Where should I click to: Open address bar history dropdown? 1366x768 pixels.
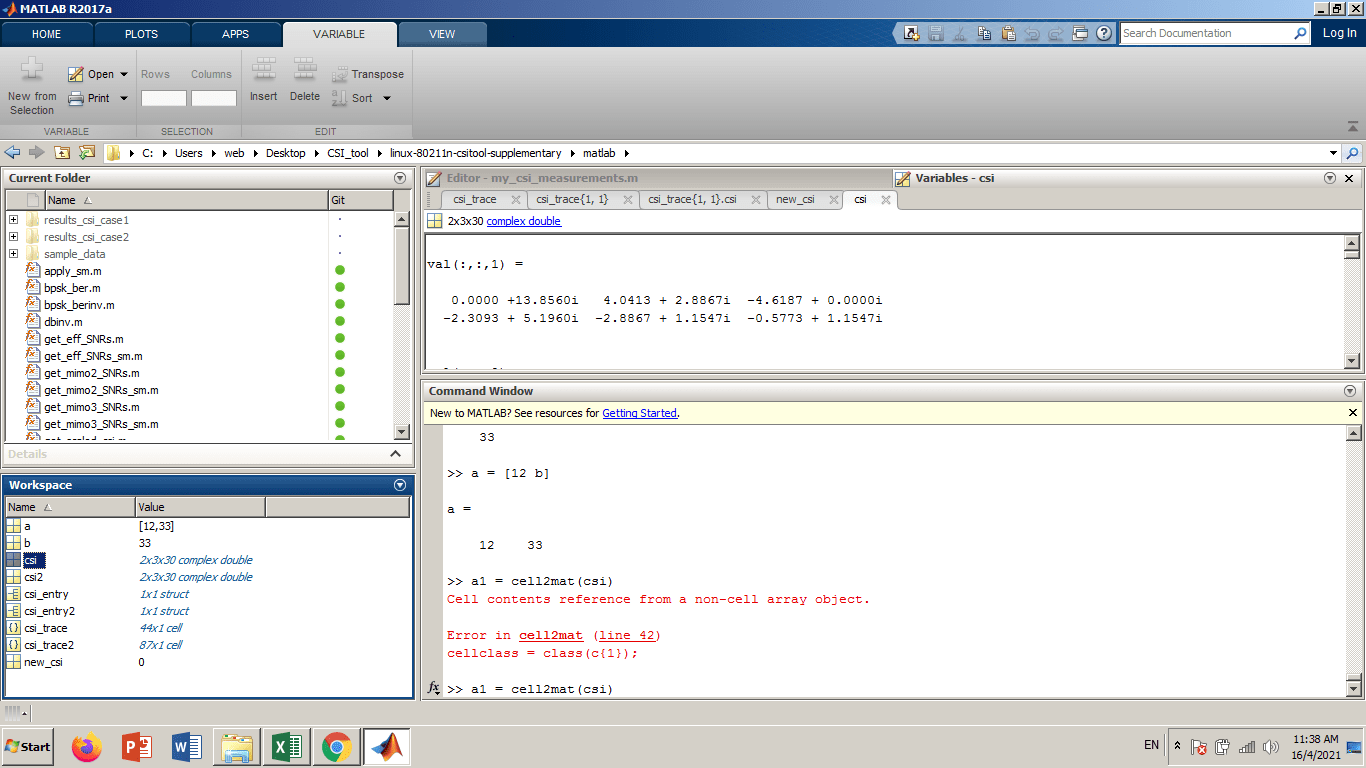1333,153
